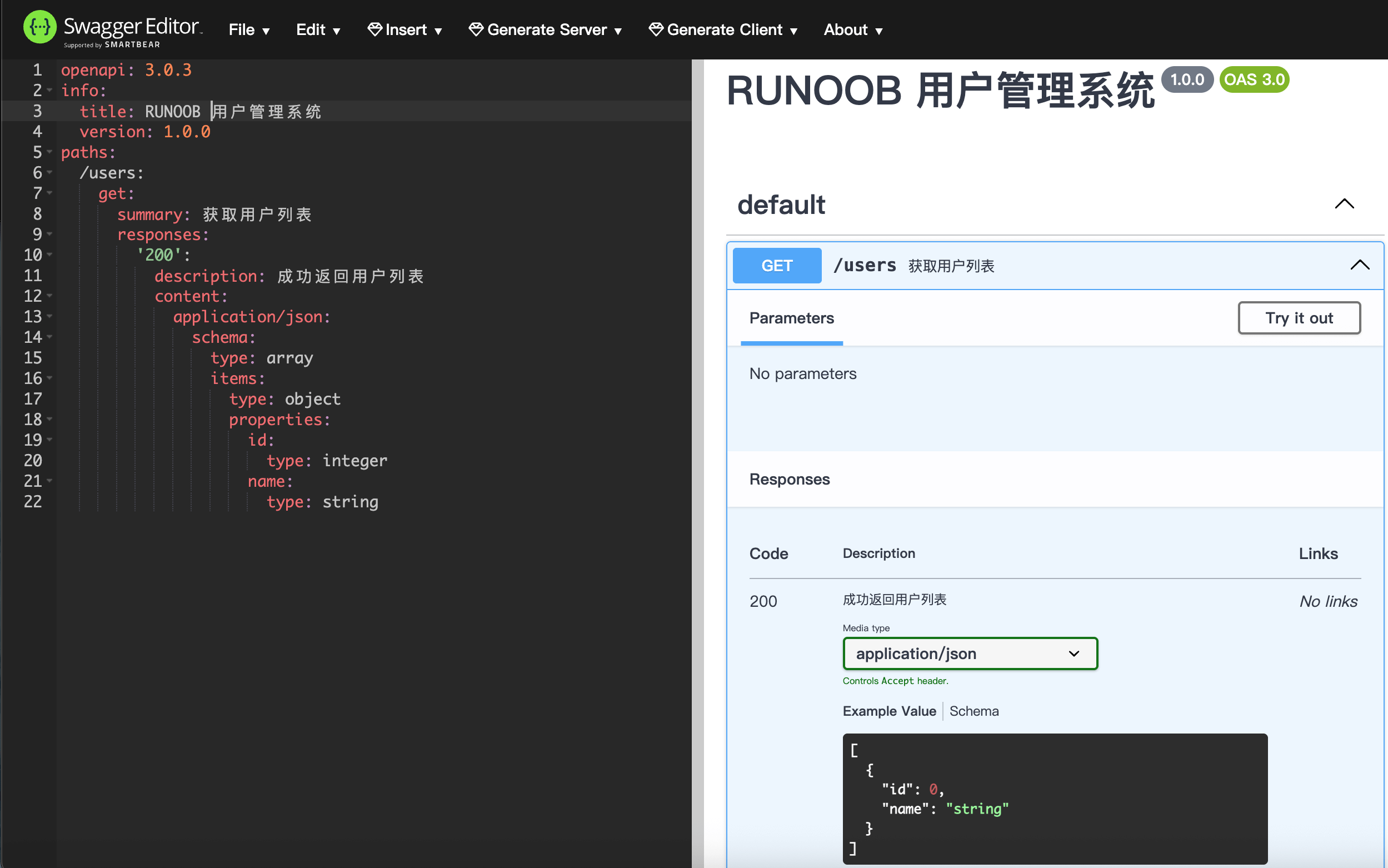Click the vertical divider between editor and preview
The width and height of the screenshot is (1388, 868).
[x=697, y=459]
